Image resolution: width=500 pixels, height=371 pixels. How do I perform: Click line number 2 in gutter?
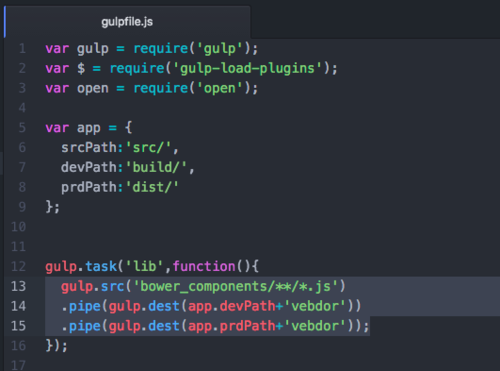22,68
